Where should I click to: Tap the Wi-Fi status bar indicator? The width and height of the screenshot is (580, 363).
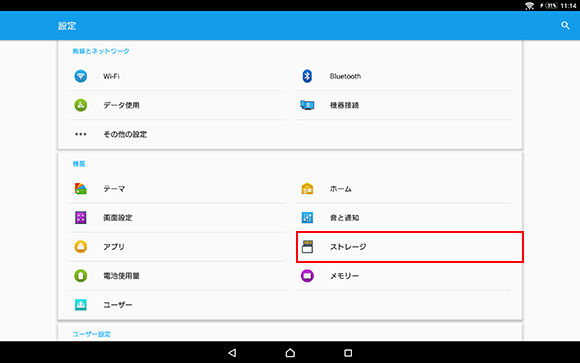(529, 6)
